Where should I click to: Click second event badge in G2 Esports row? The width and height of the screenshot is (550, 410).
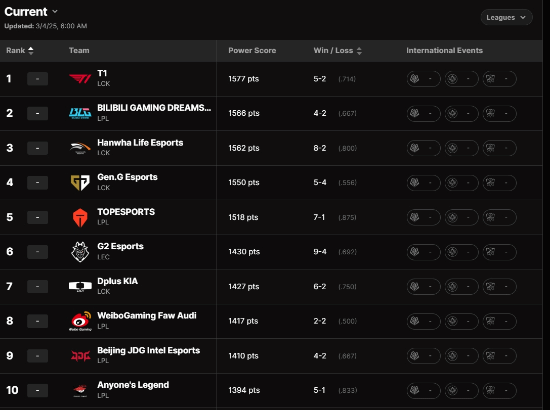click(x=461, y=252)
